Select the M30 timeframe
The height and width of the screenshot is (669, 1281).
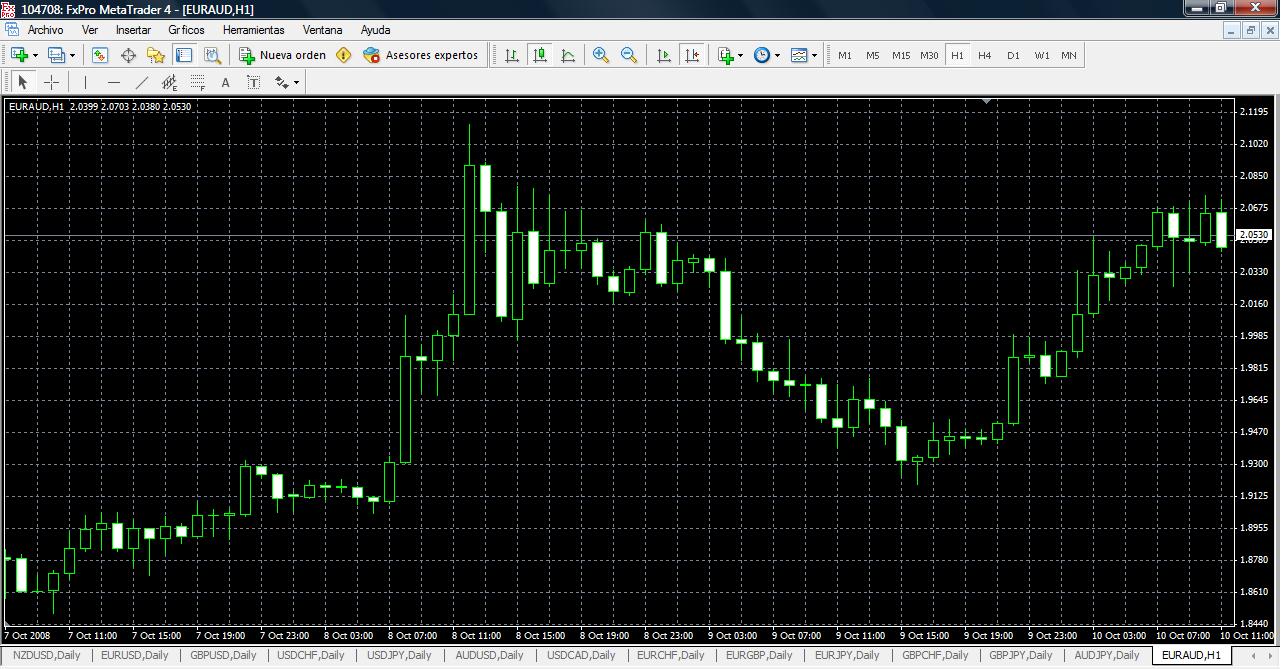click(x=929, y=55)
